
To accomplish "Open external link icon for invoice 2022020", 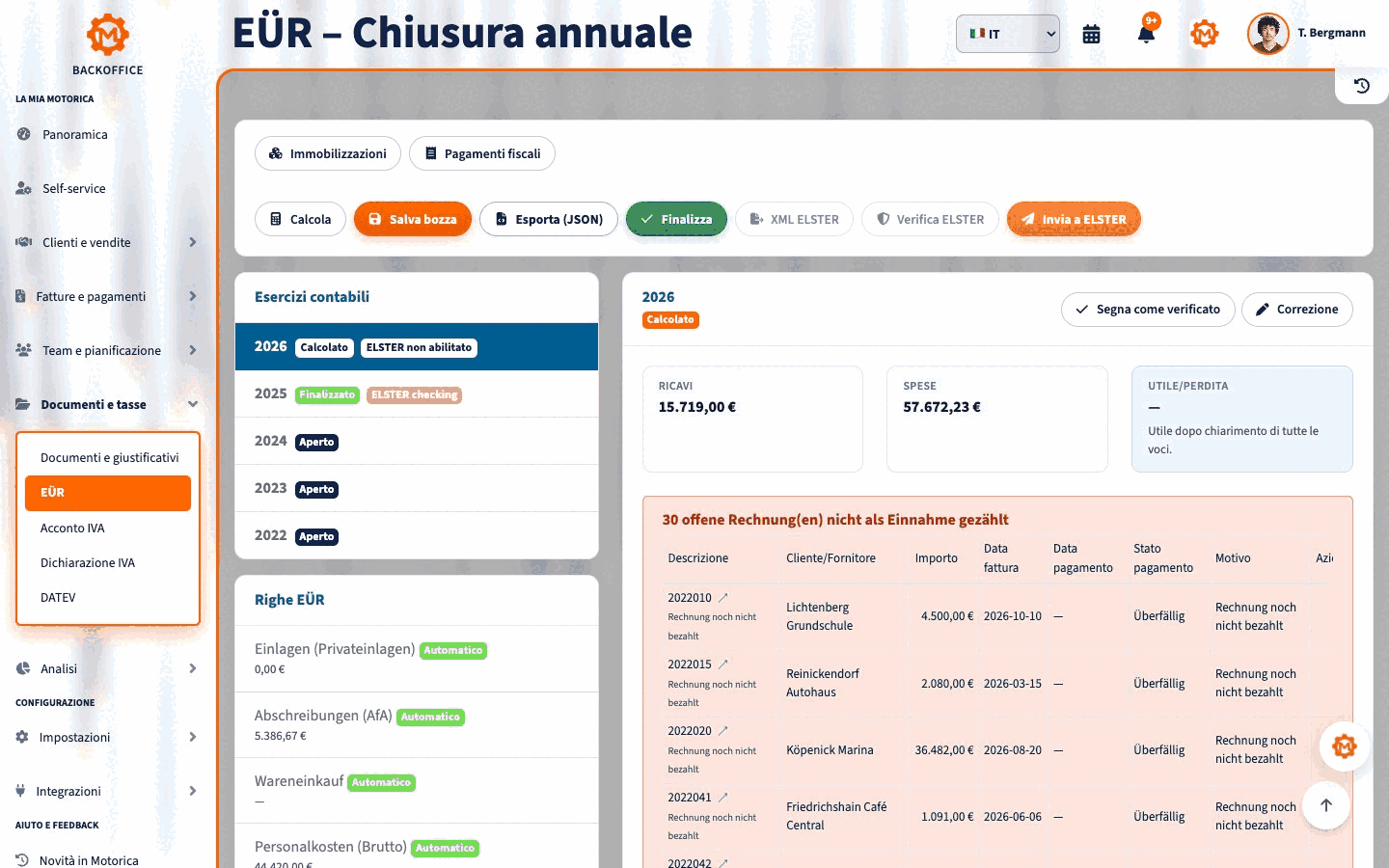I will tap(723, 731).
